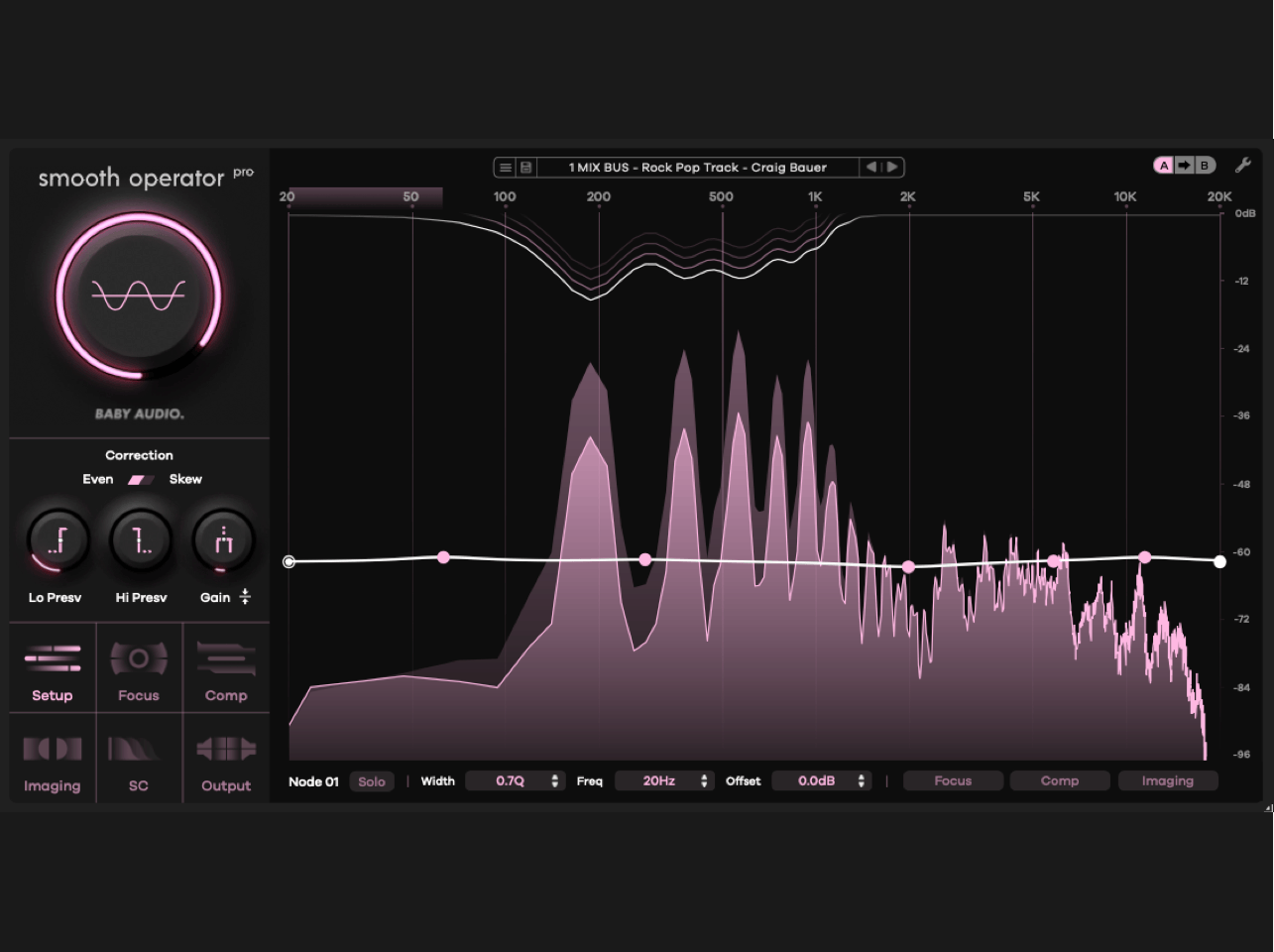Screen dimensions: 1274x952
Task: Click the '1K' frequency label
Action: tap(815, 196)
